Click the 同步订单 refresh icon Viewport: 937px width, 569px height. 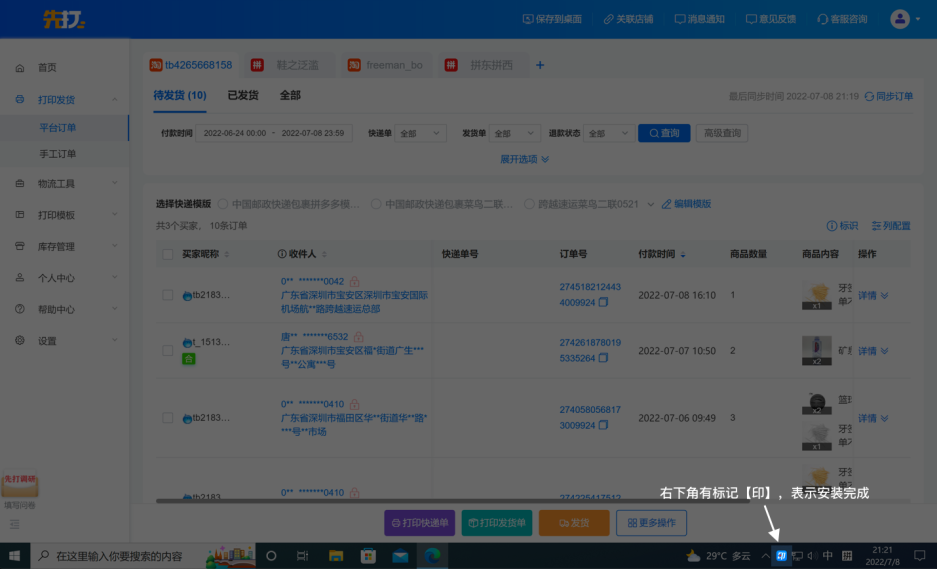870,97
